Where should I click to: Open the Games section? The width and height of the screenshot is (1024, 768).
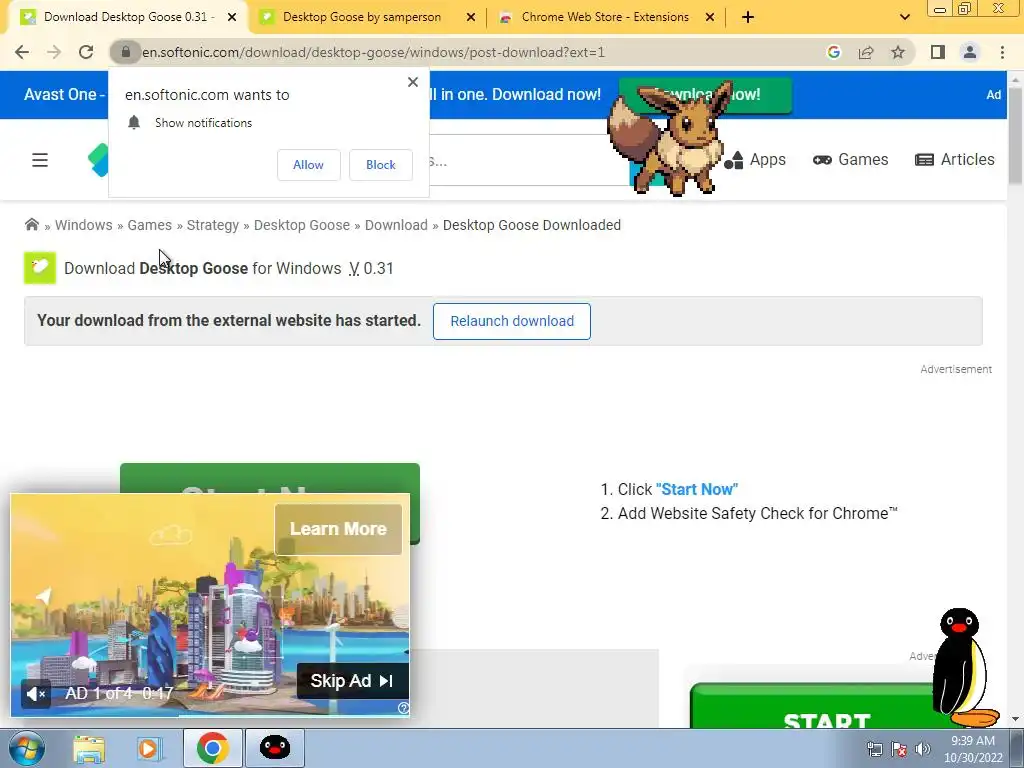coord(850,159)
